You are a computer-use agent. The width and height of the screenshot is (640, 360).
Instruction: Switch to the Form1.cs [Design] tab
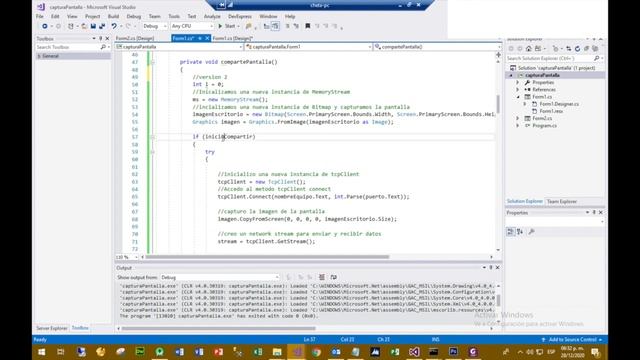[233, 38]
